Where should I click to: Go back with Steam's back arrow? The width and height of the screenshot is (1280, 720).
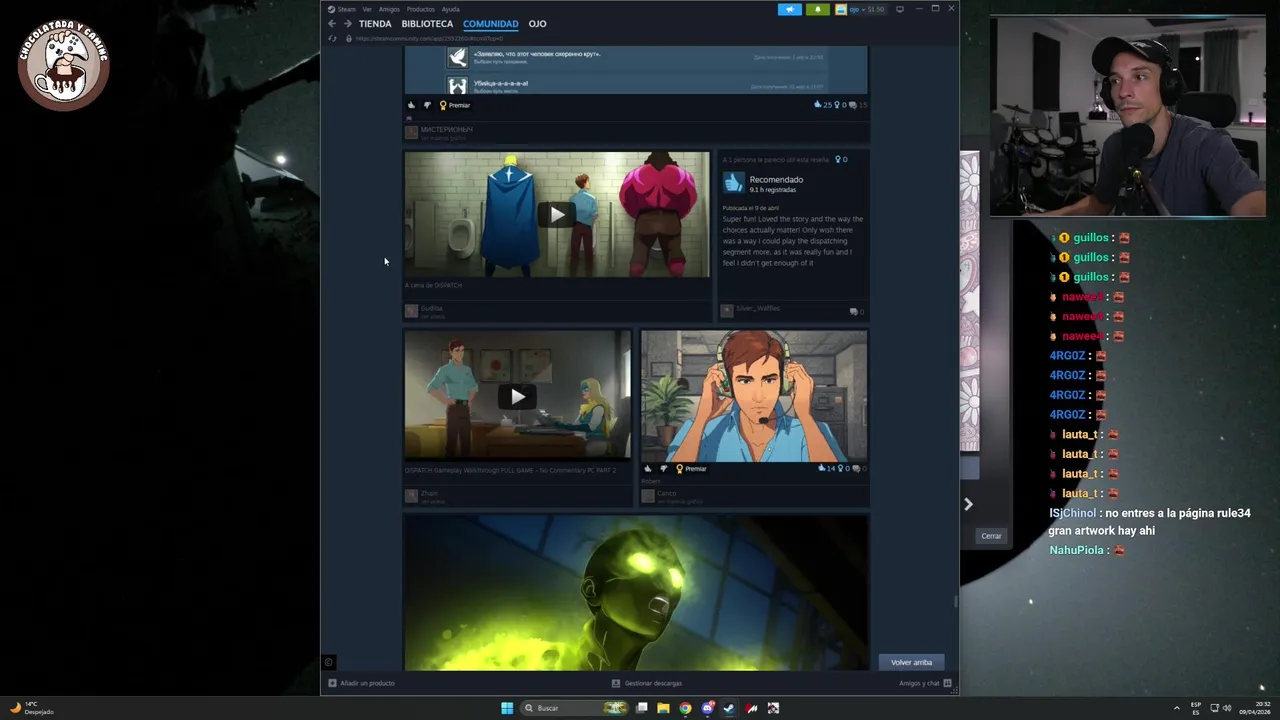coord(332,24)
